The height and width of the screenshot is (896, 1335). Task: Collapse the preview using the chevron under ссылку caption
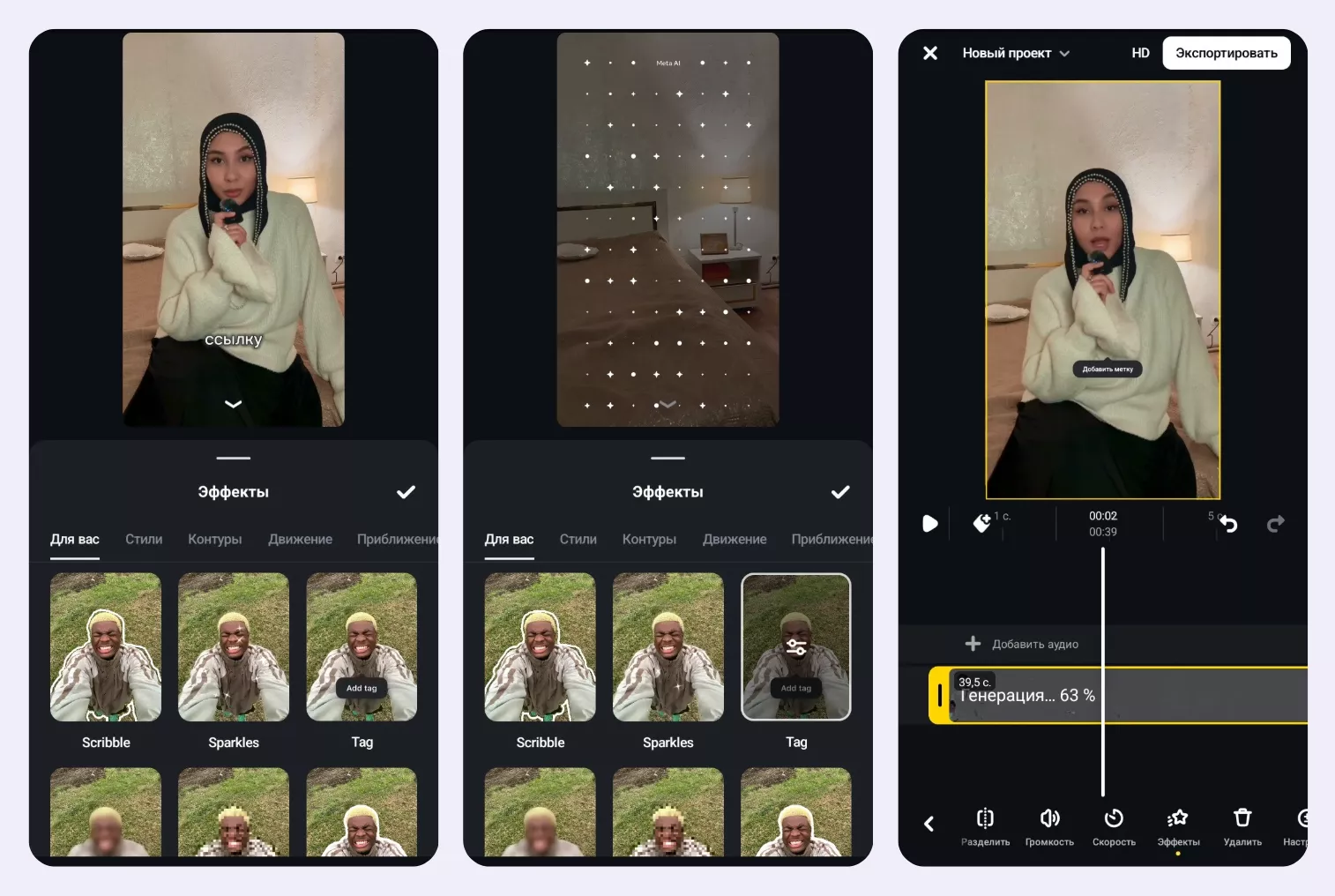(233, 404)
